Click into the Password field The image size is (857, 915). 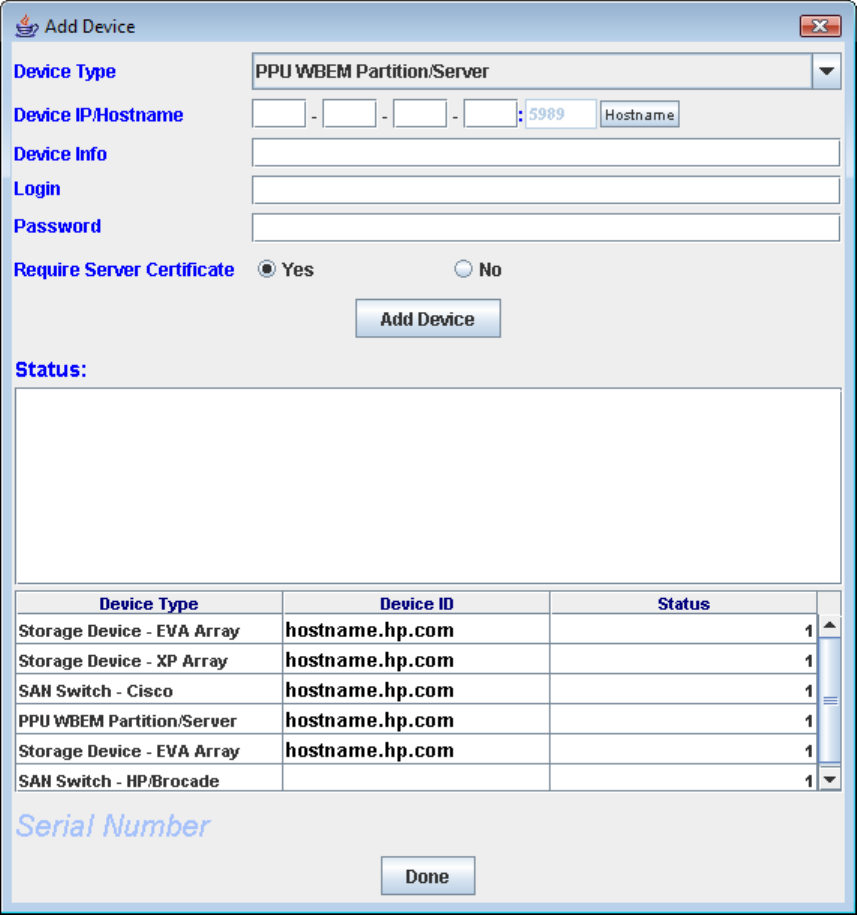click(x=545, y=228)
